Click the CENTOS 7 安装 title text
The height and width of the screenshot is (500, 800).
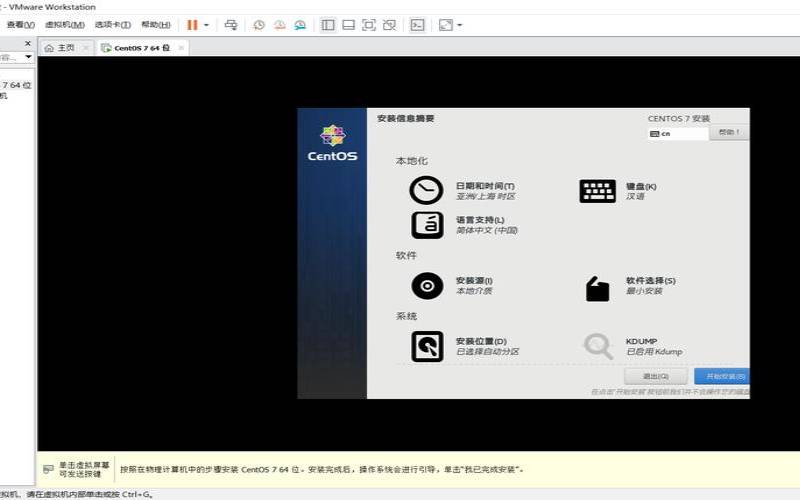tap(679, 118)
